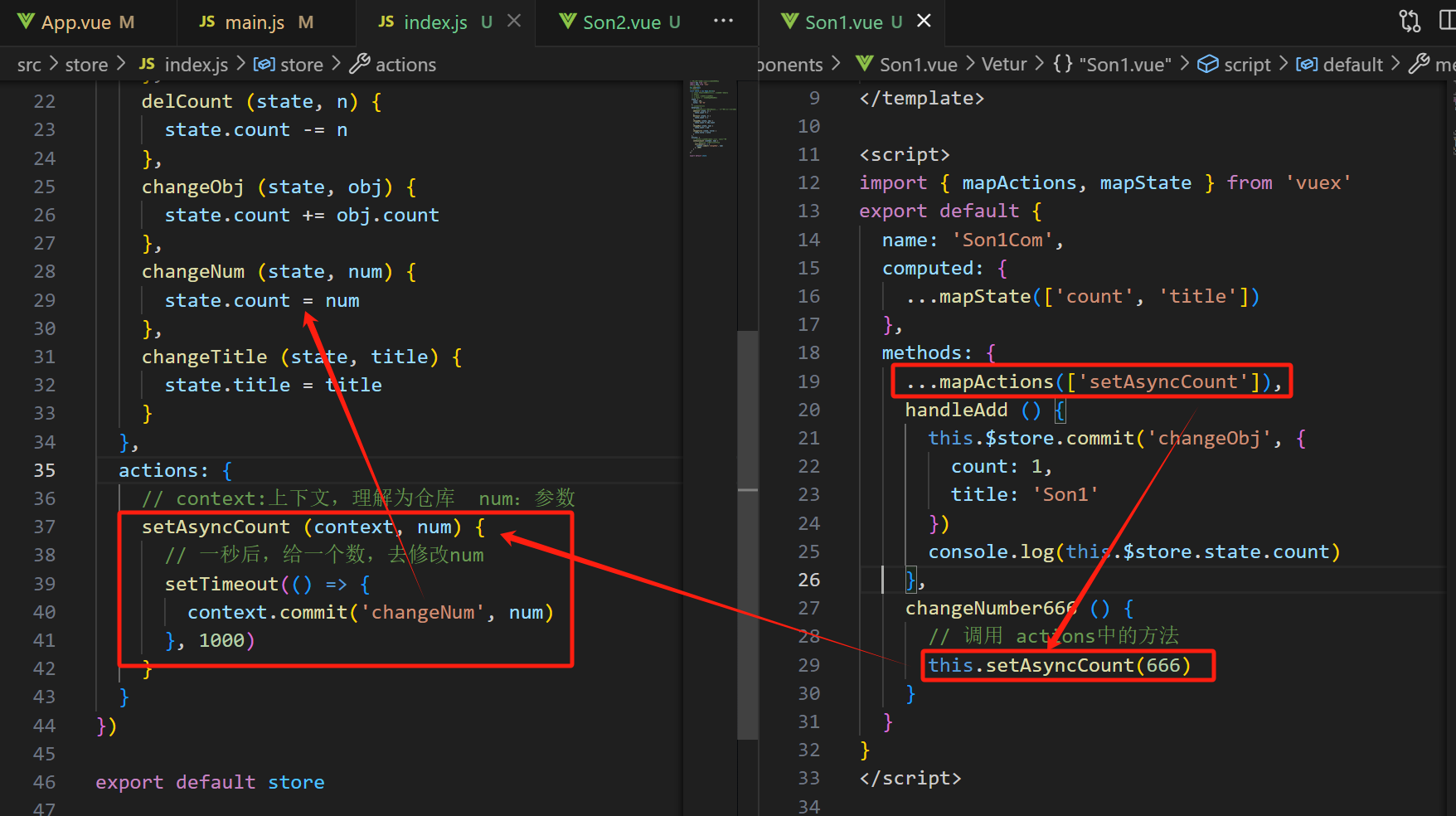The width and height of the screenshot is (1456, 816).
Task: Click line number 35 in left editor
Action: click(x=44, y=470)
